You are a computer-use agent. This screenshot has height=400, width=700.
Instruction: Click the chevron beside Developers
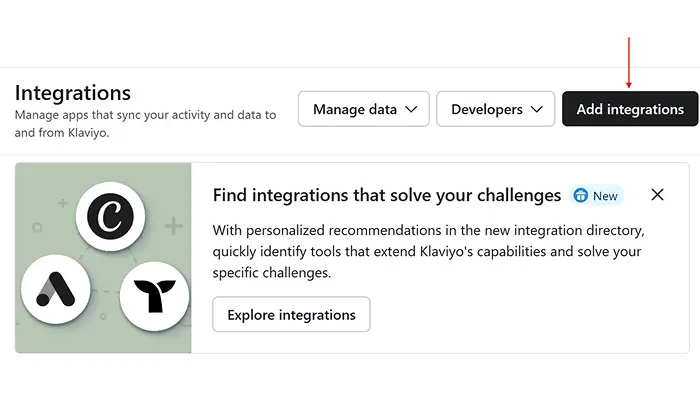click(537, 109)
